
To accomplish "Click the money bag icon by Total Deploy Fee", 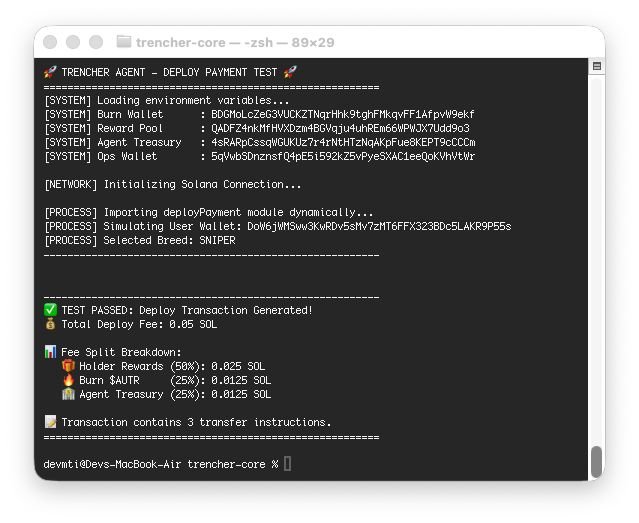I will pos(50,324).
